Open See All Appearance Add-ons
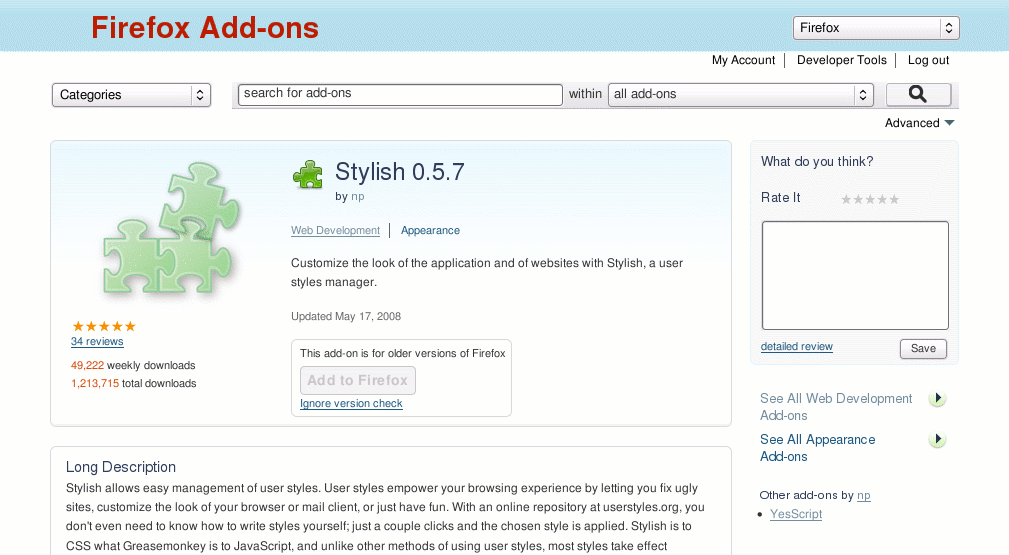This screenshot has height=555, width=1009. click(817, 448)
